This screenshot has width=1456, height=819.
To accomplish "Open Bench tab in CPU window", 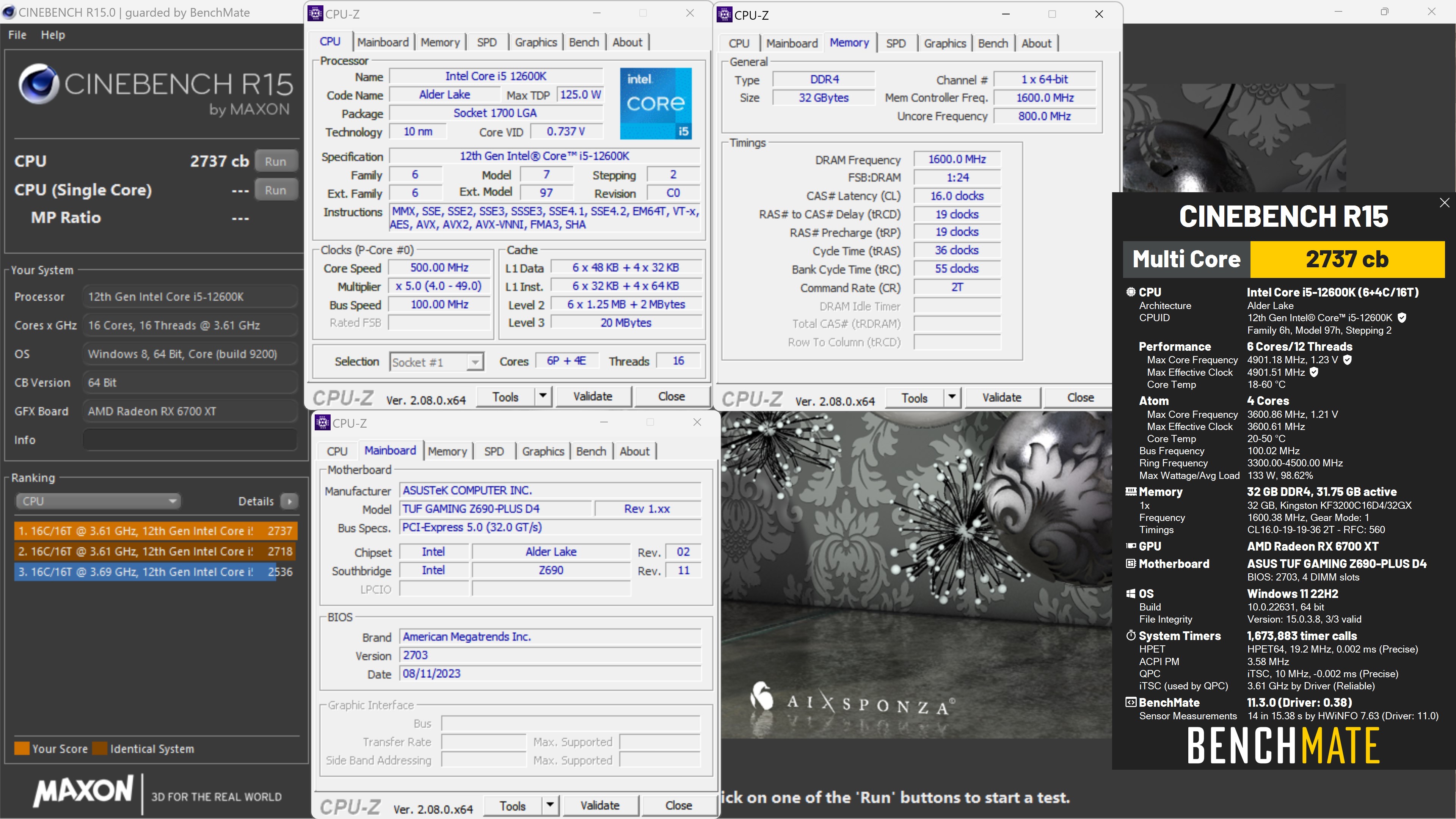I will (x=583, y=42).
